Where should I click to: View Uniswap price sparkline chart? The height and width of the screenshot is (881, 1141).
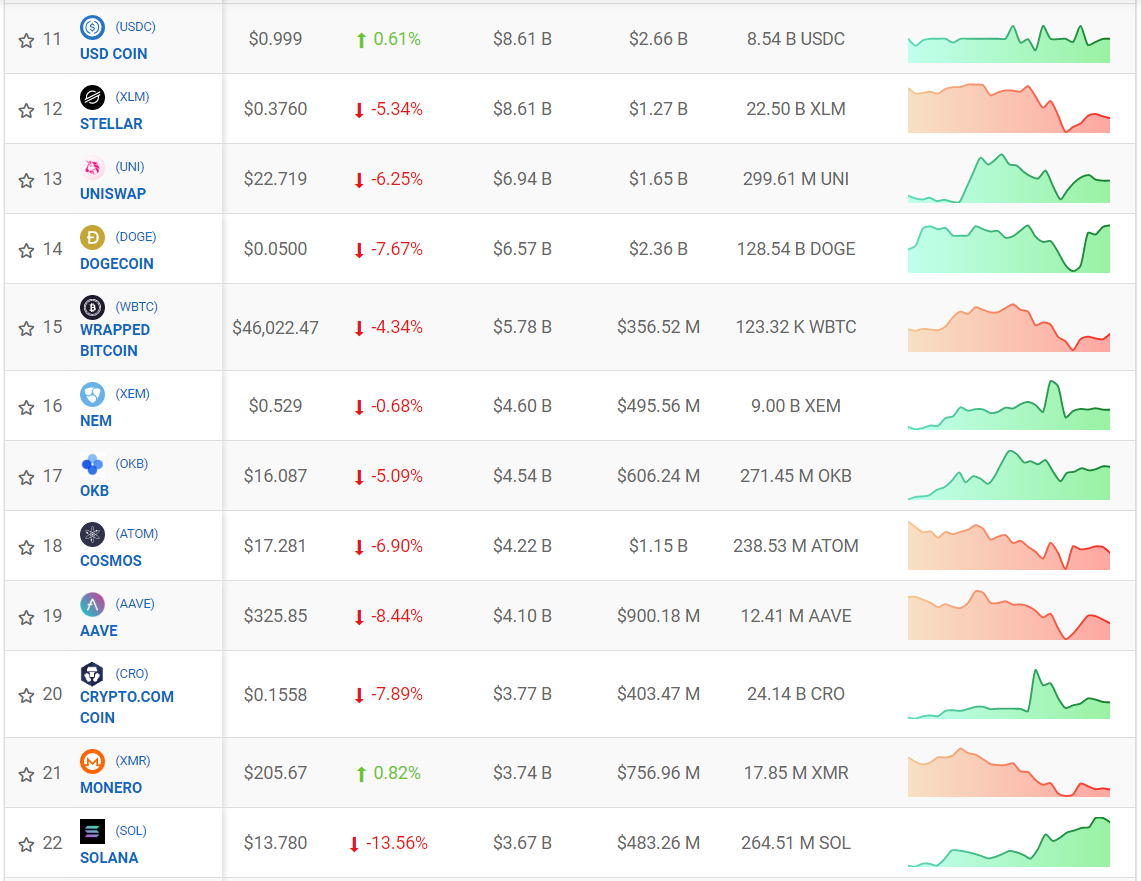1009,178
